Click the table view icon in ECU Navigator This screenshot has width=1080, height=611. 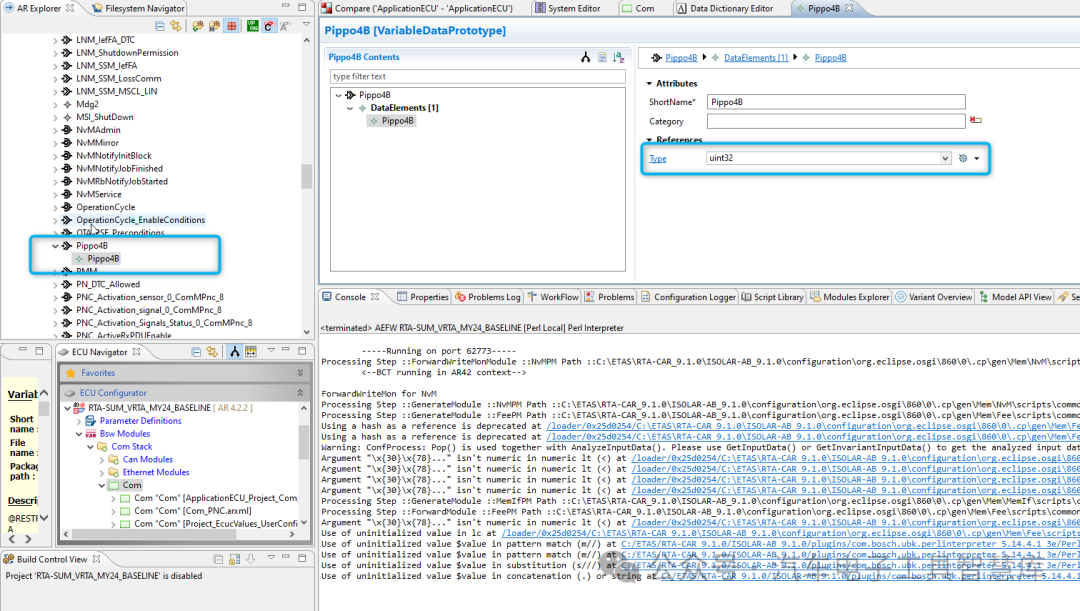click(251, 352)
